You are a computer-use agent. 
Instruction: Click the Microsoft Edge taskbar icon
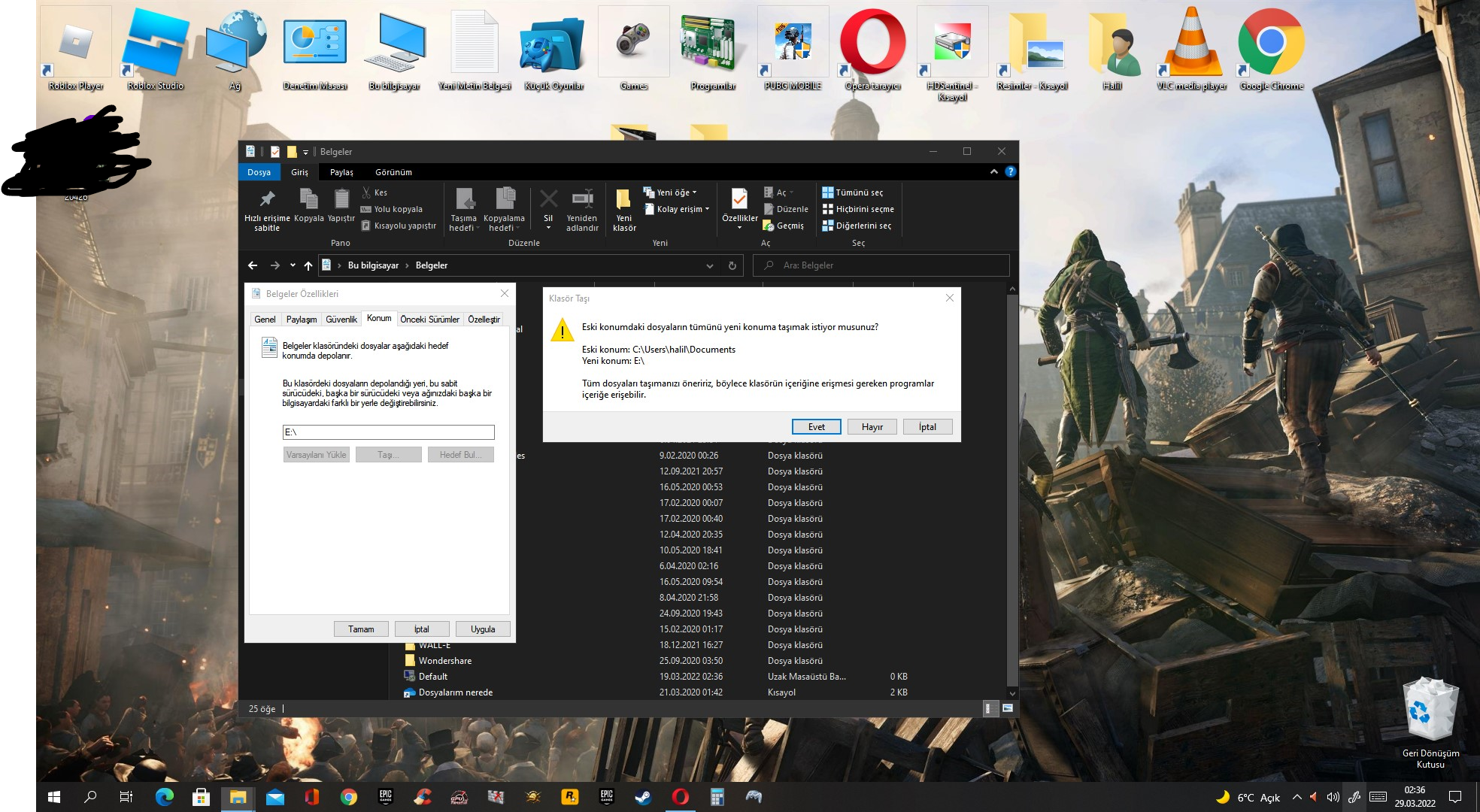pos(164,797)
